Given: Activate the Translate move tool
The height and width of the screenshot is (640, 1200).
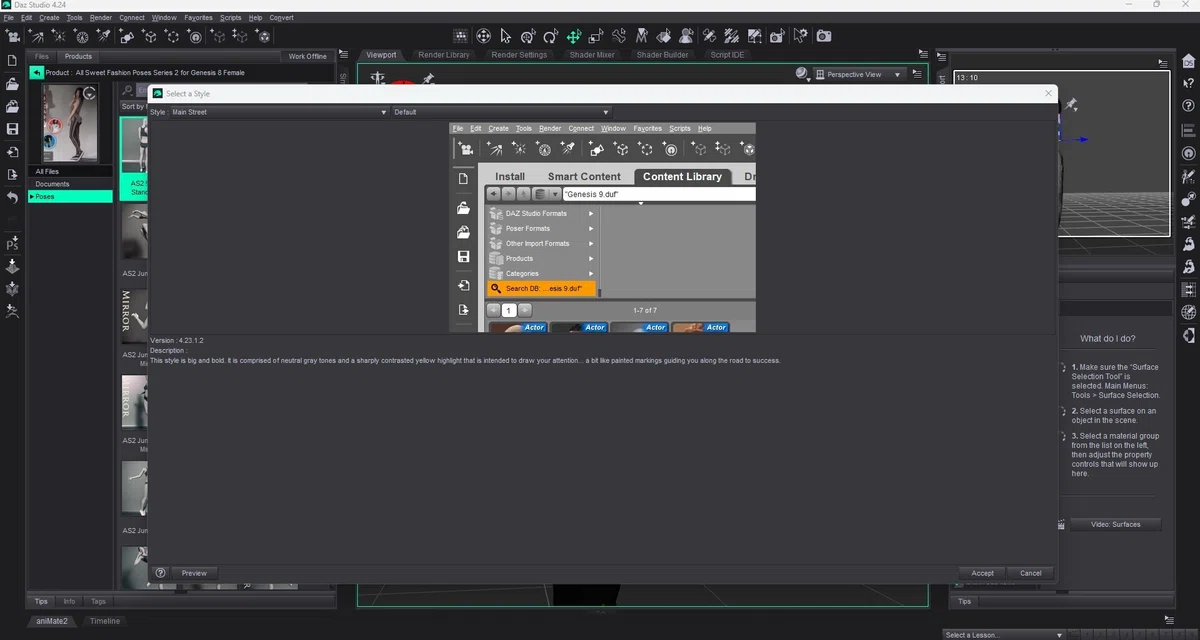Looking at the screenshot, I should point(574,36).
